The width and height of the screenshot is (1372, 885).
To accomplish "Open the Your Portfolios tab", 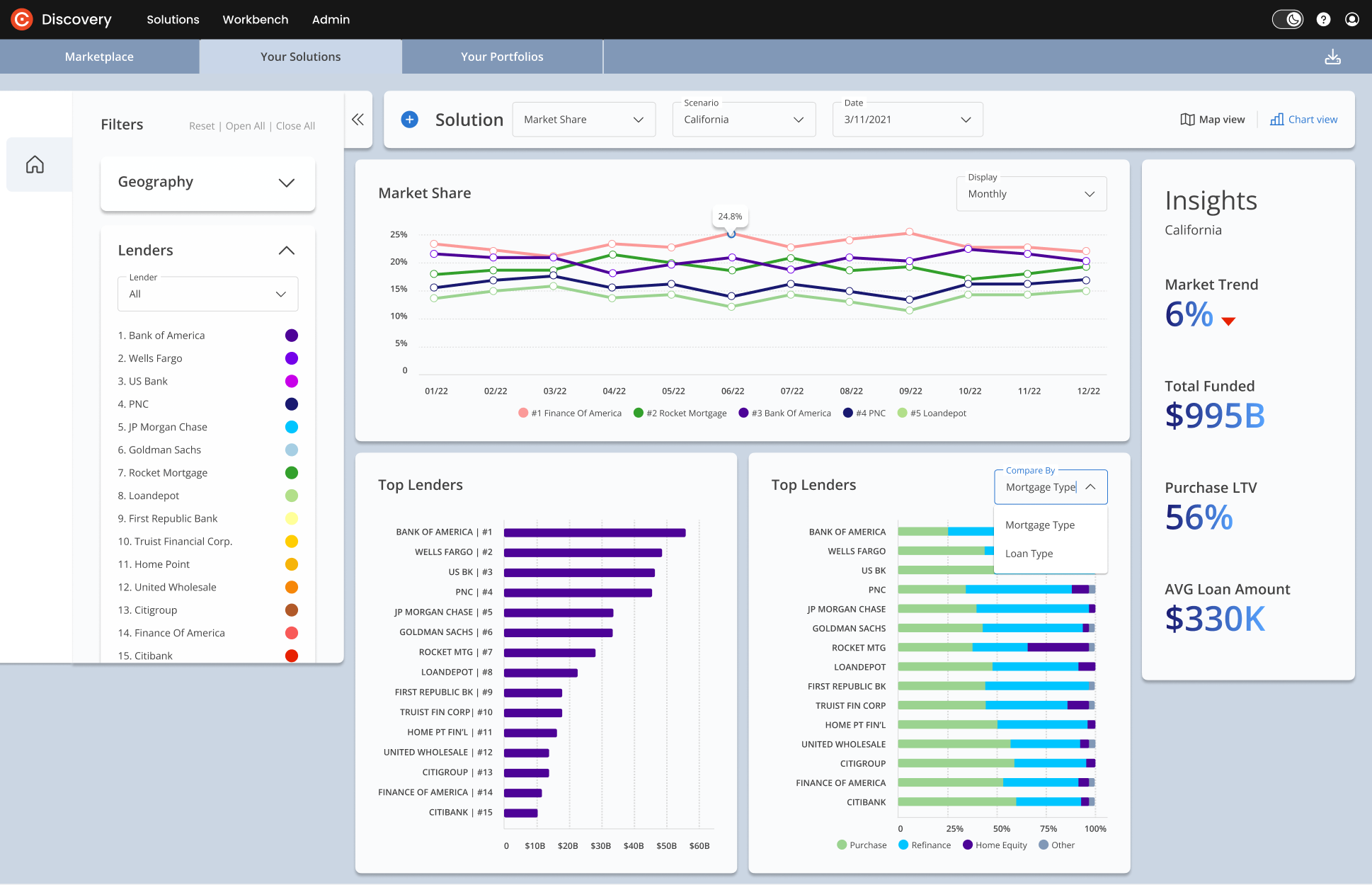I will click(x=502, y=57).
